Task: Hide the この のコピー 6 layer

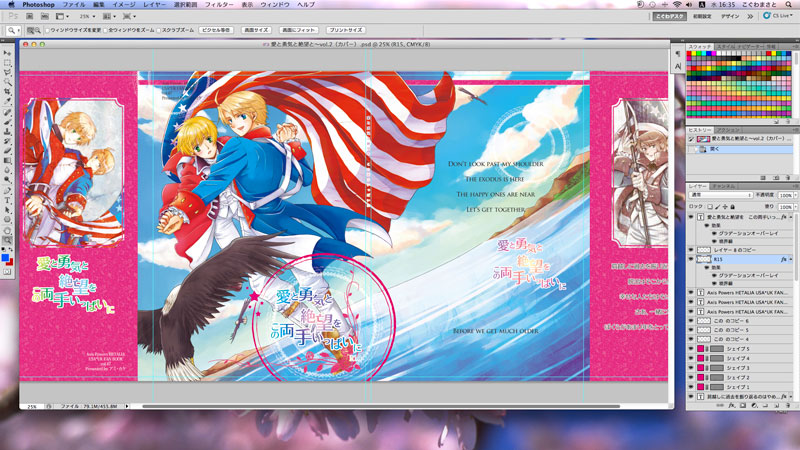Action: tap(690, 321)
